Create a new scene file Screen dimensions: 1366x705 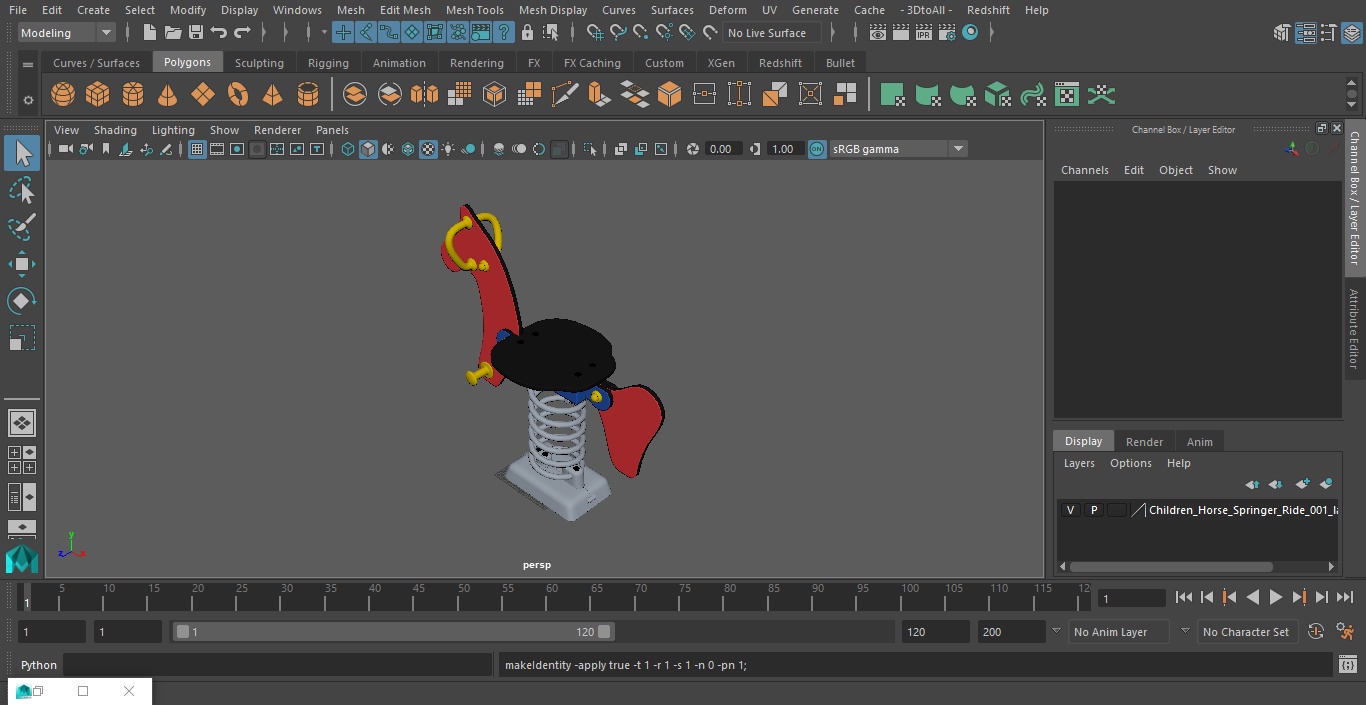click(x=149, y=33)
